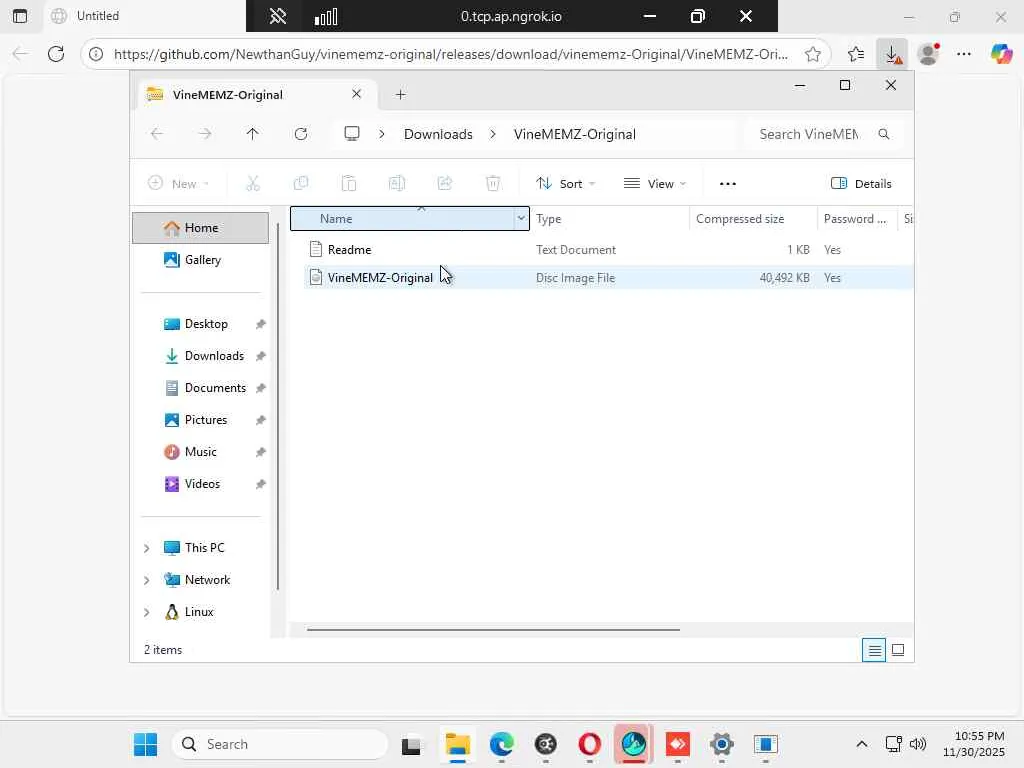
Task: Click the horizontal scrollbar in file list
Action: [493, 630]
